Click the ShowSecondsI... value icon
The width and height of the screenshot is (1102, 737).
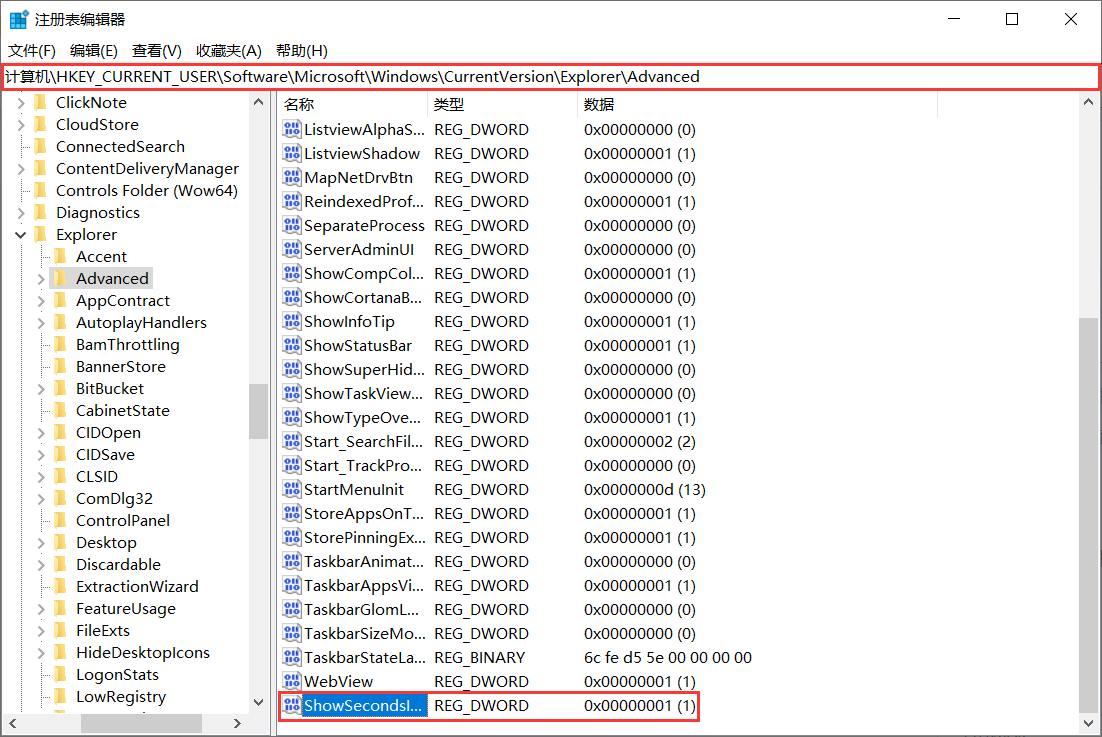point(292,705)
